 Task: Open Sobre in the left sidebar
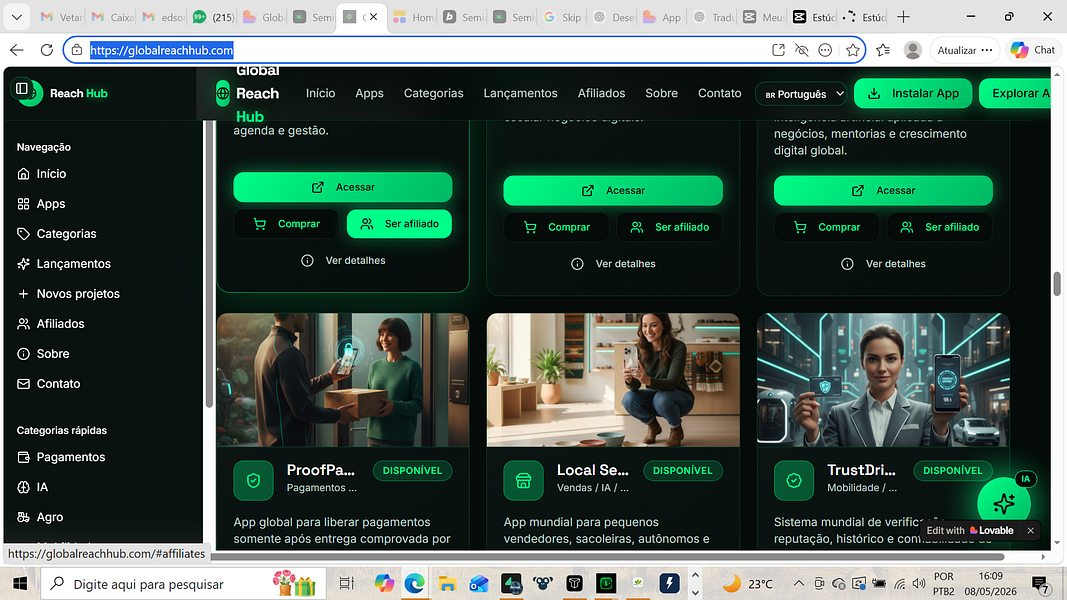pyautogui.click(x=44, y=353)
